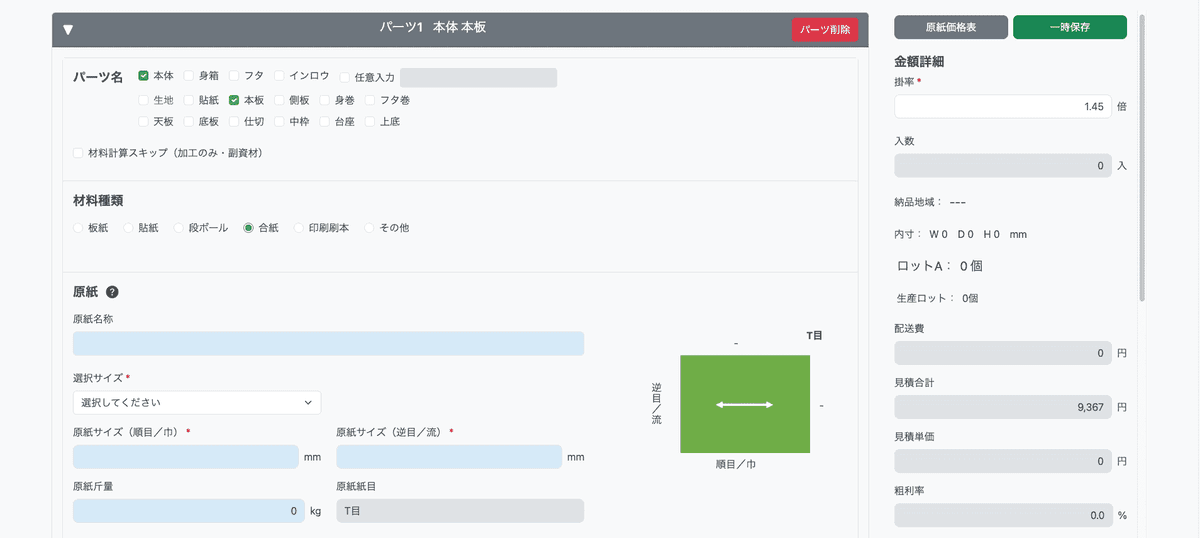
Task: Click the 金額詳細 heading
Action: 920,61
